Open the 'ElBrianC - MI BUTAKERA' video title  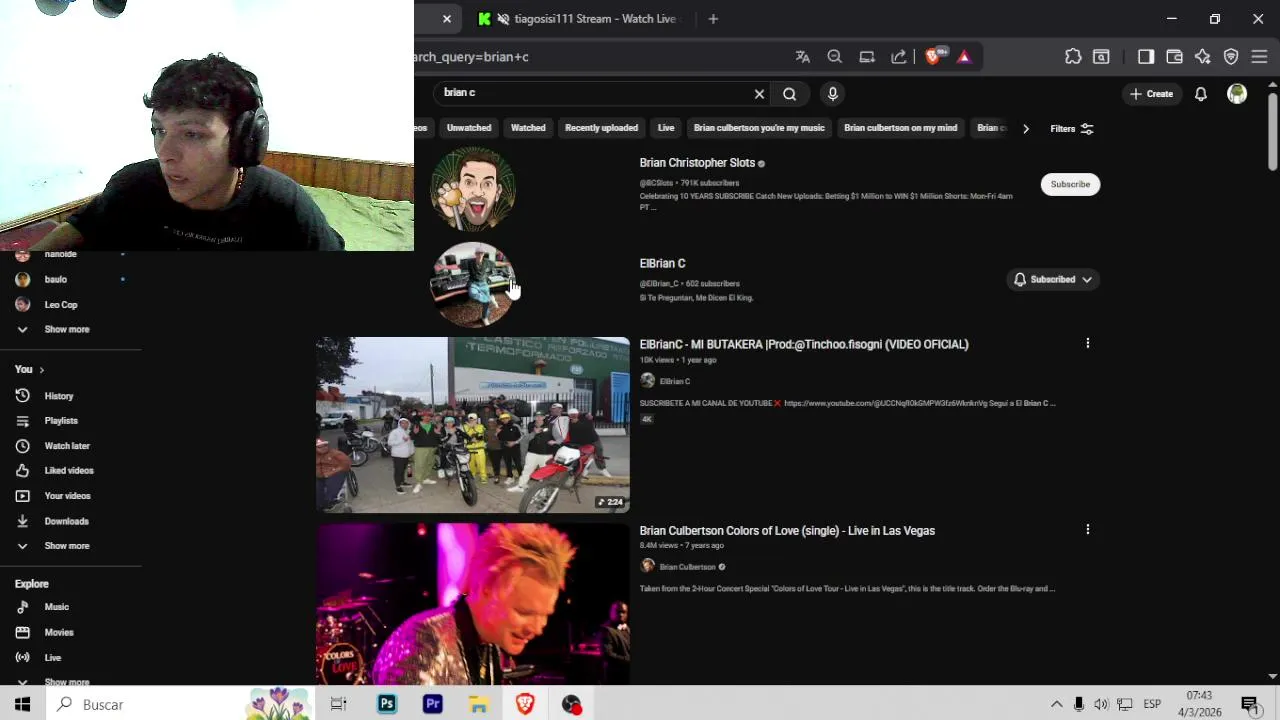coord(804,344)
